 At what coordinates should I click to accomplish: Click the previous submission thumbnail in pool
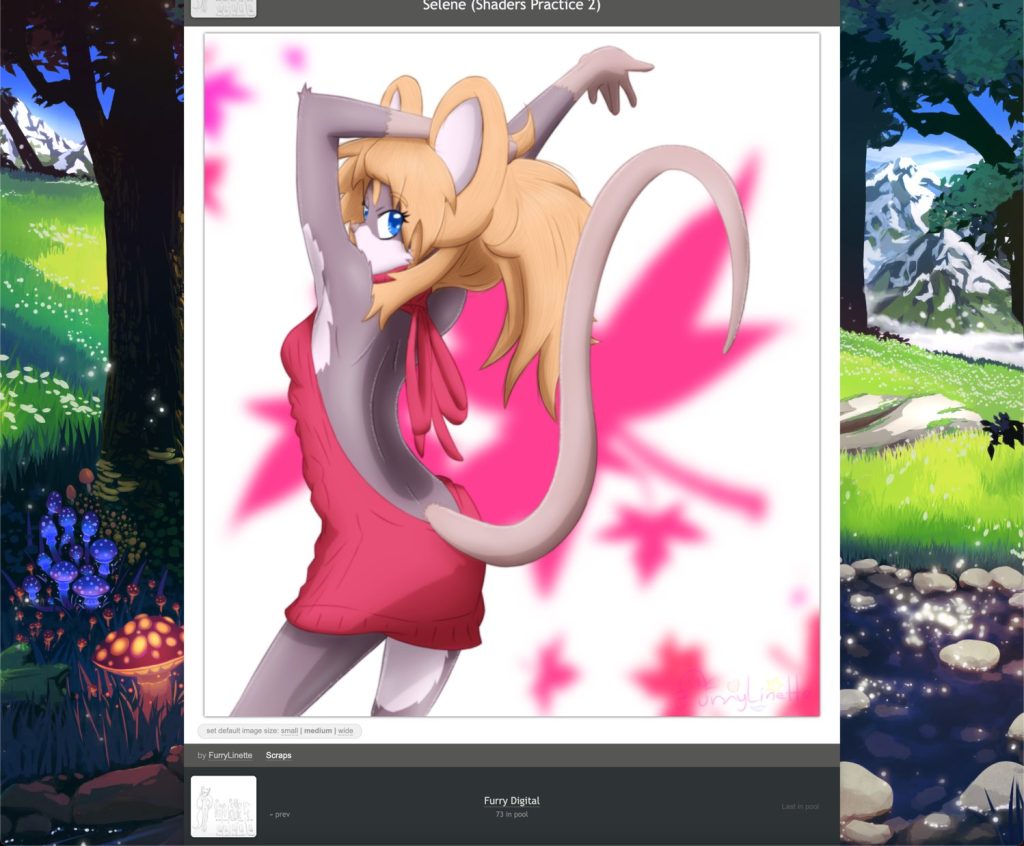click(x=223, y=806)
